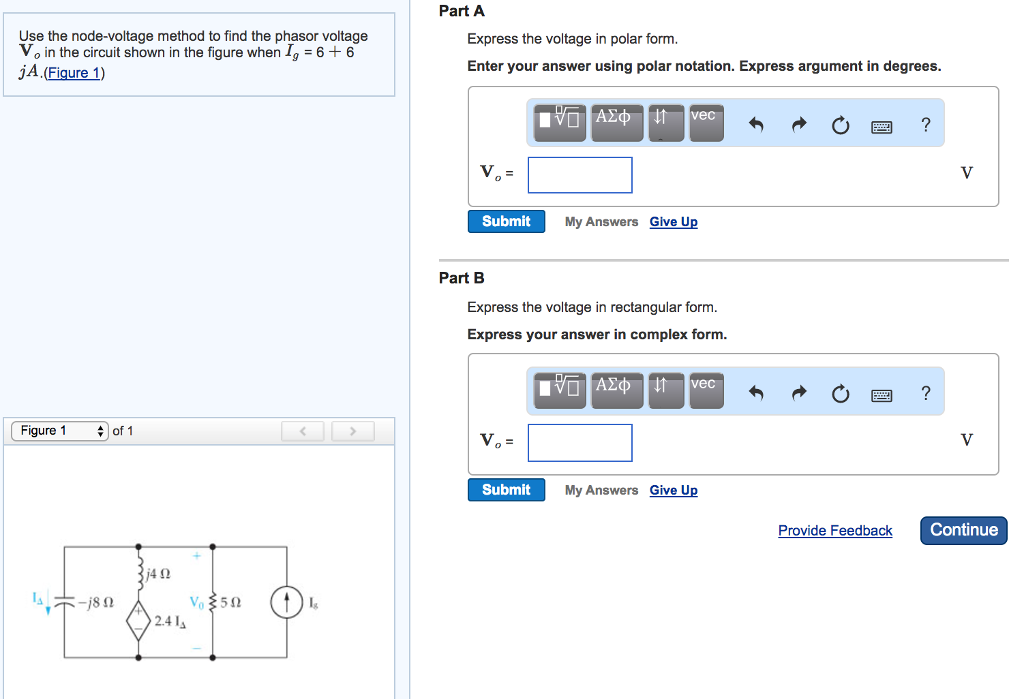The width and height of the screenshot is (1024, 699).
Task: Undo the last entry in Part B
Action: [x=759, y=392]
